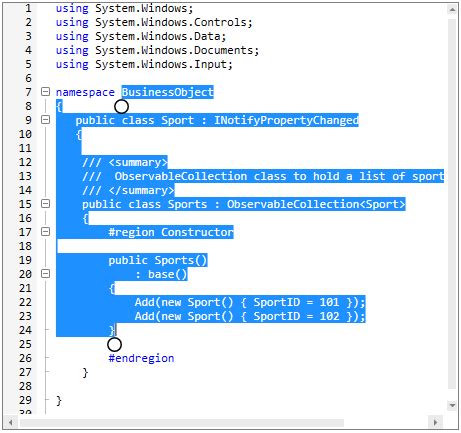461x433 pixels.
Task: Click the horizontal scrollbar thumb
Action: point(182,423)
